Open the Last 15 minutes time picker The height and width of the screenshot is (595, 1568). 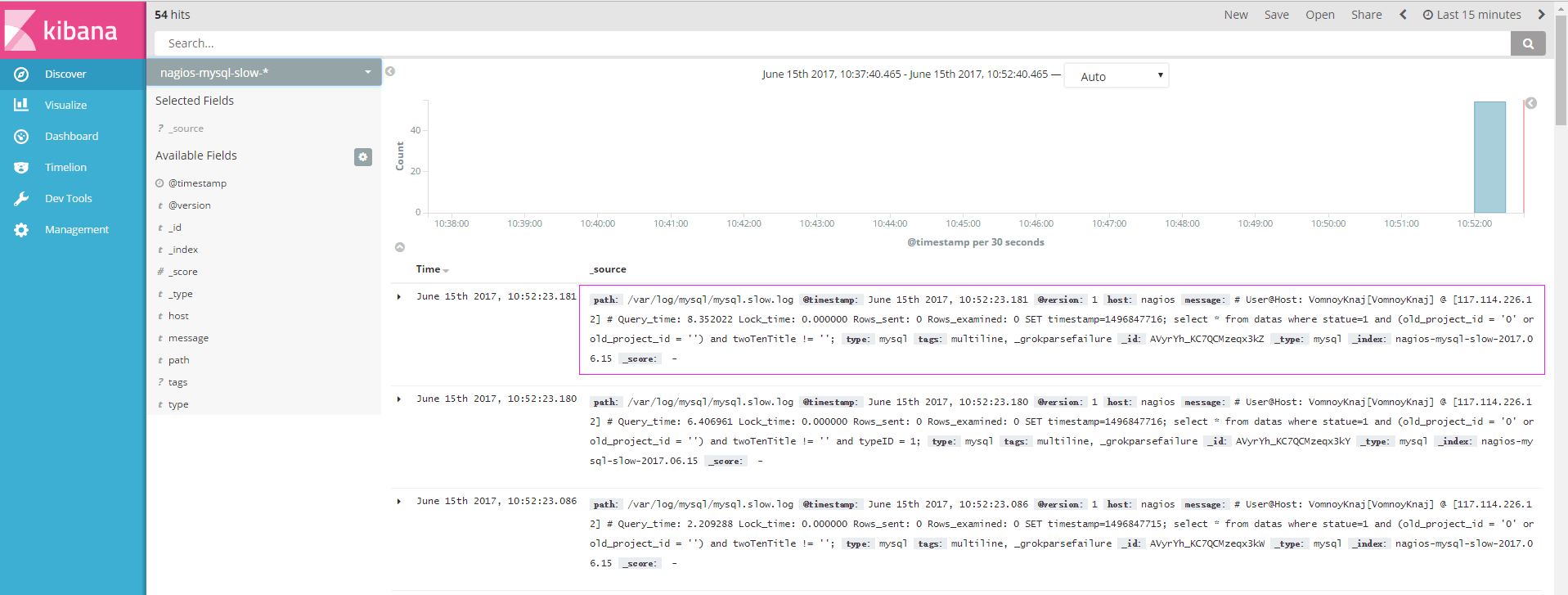tap(1471, 15)
